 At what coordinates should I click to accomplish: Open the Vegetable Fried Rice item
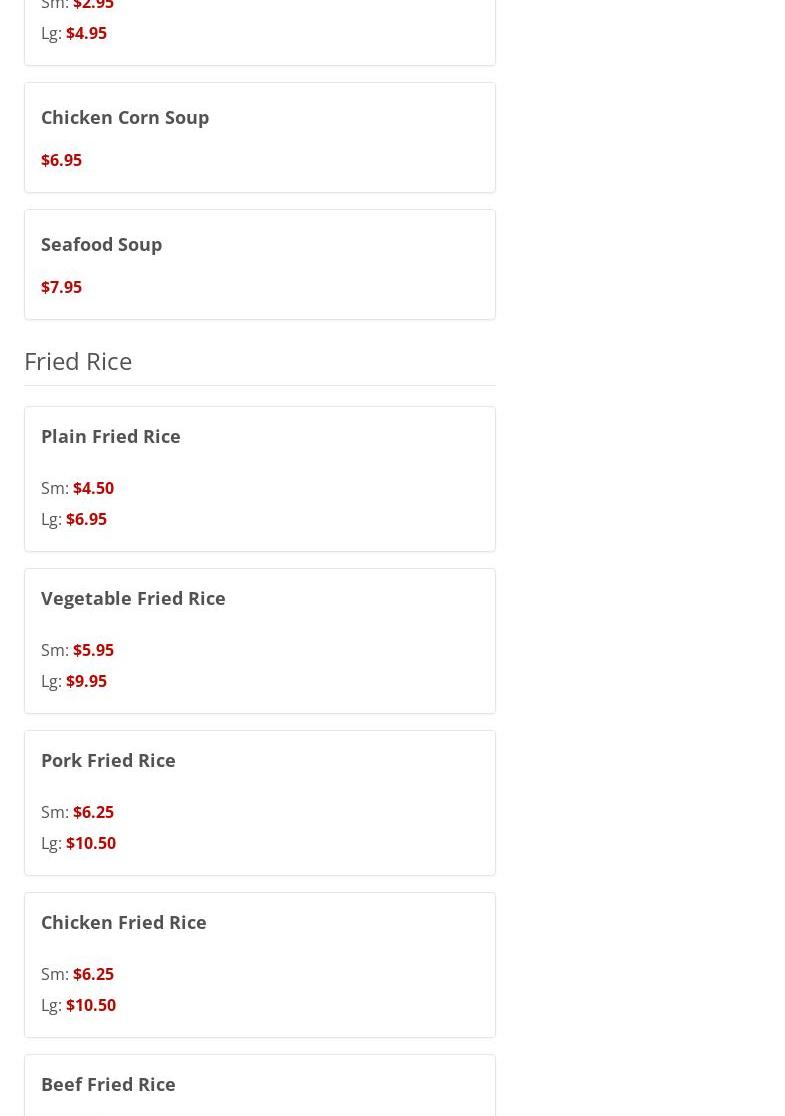(133, 598)
